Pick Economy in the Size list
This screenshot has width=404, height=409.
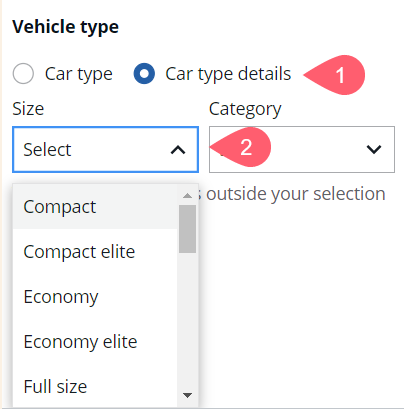point(95,297)
